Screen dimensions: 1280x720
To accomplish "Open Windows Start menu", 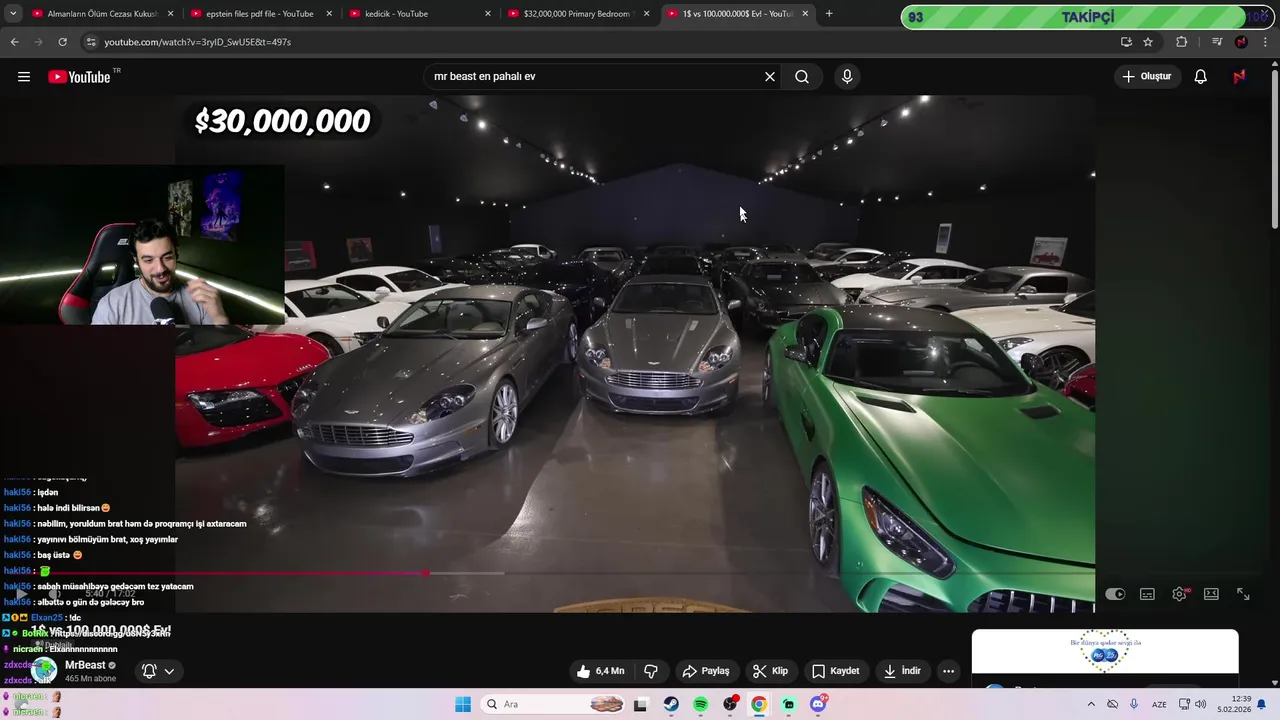I will pyautogui.click(x=463, y=704).
